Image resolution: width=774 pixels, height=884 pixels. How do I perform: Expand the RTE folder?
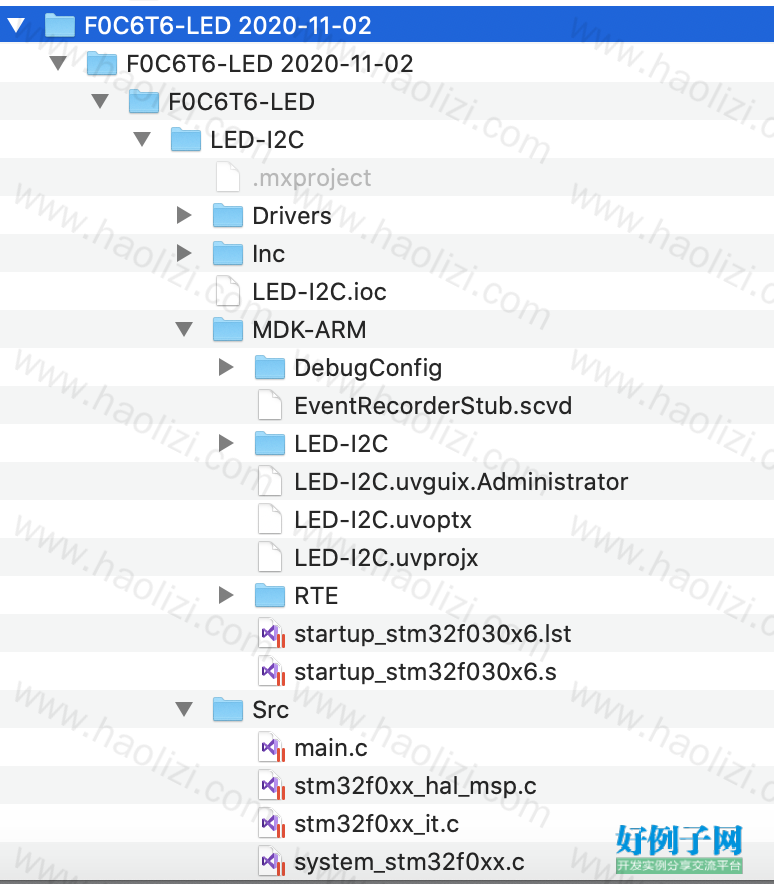pos(226,595)
